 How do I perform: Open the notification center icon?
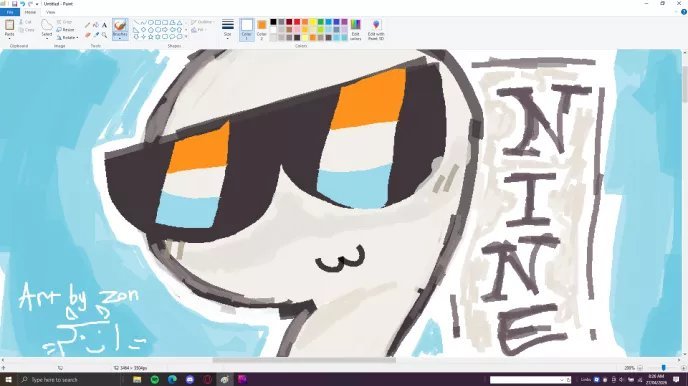coord(676,379)
